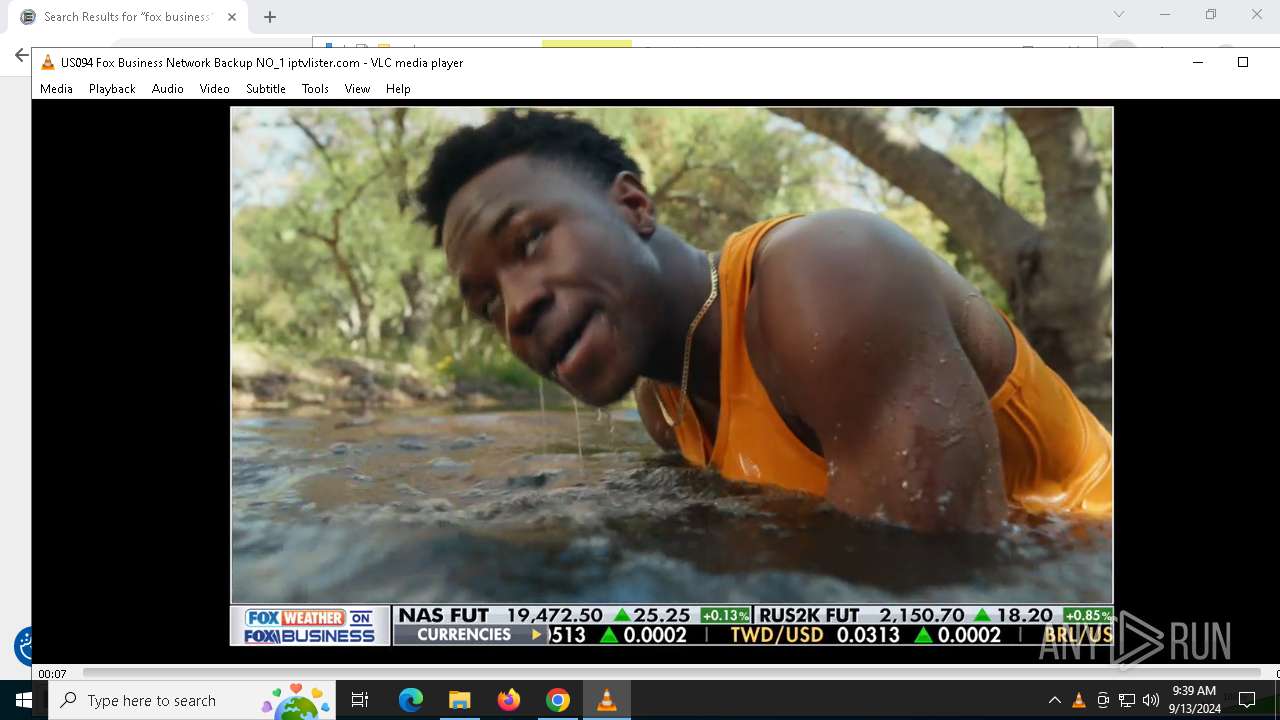Viewport: 1280px width, 720px height.
Task: Restore down the browser window
Action: click(x=1211, y=15)
